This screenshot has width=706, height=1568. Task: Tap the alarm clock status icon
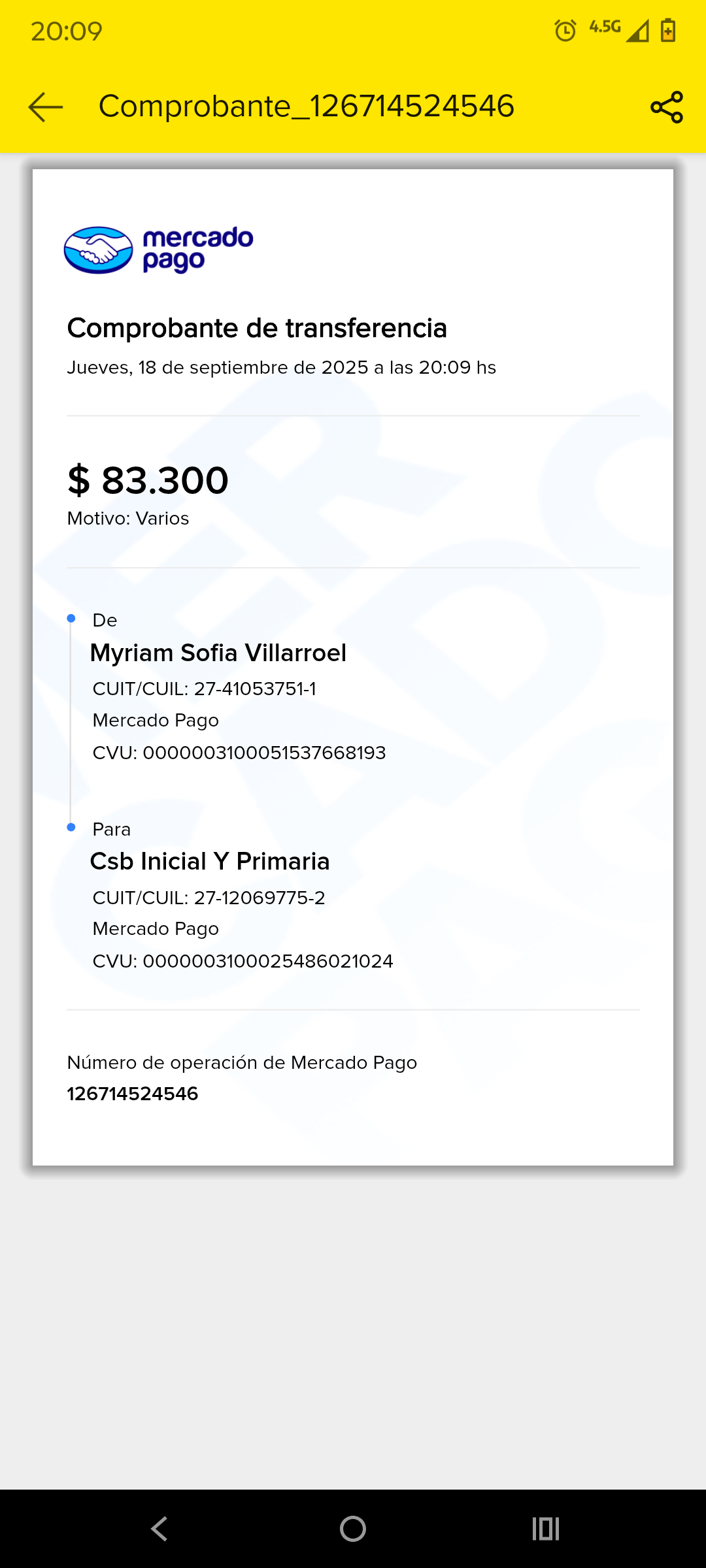click(565, 30)
